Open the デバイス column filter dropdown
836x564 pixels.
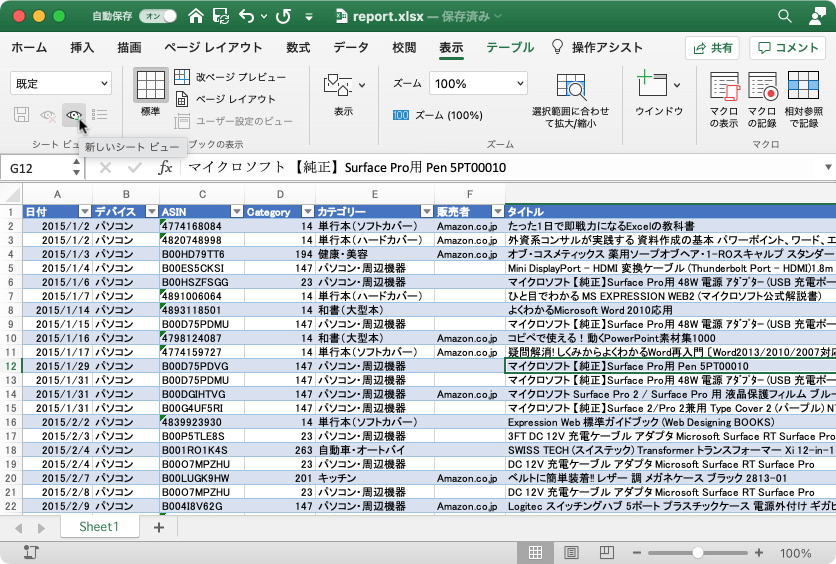coord(152,212)
